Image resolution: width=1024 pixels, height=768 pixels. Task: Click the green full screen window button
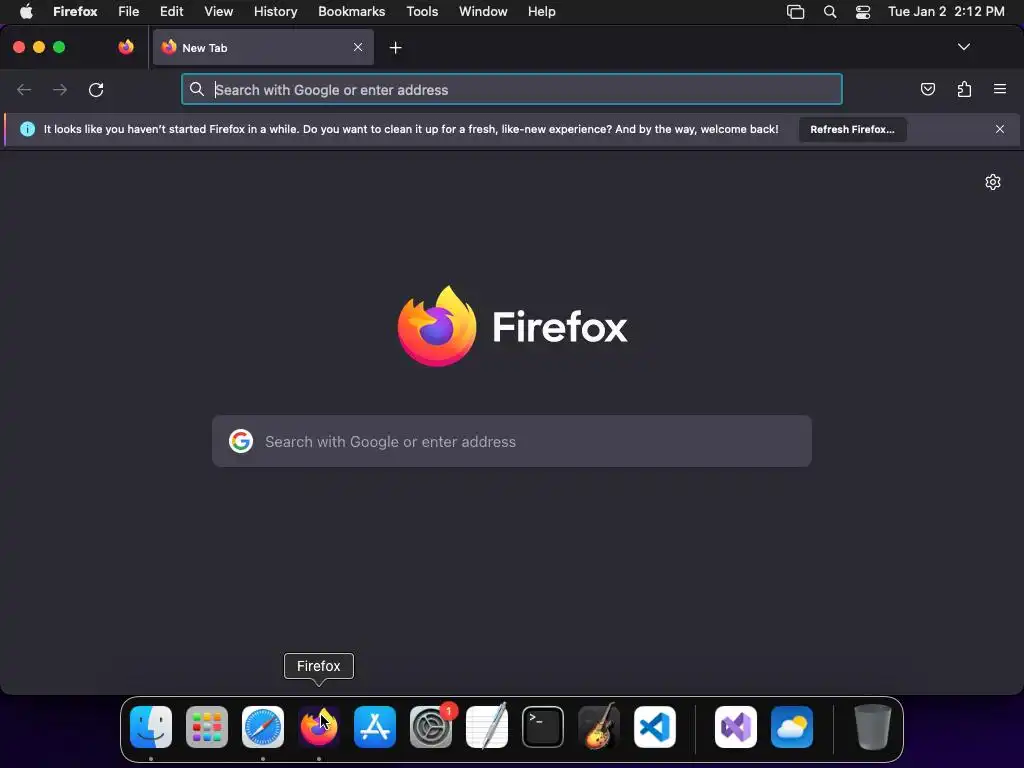point(59,47)
